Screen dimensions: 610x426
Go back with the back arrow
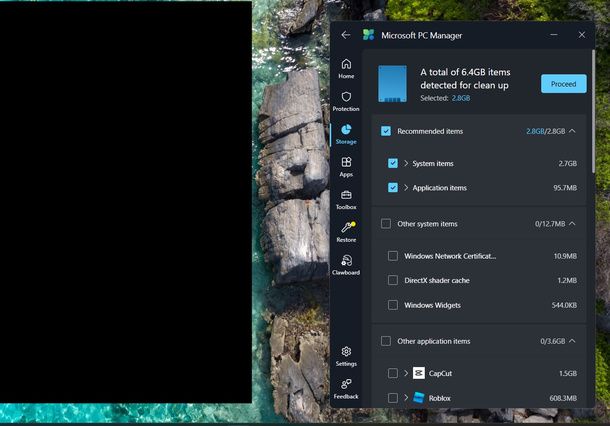point(345,35)
